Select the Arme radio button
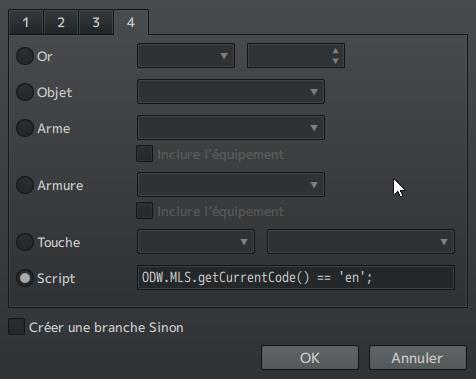The height and width of the screenshot is (379, 476). point(25,128)
